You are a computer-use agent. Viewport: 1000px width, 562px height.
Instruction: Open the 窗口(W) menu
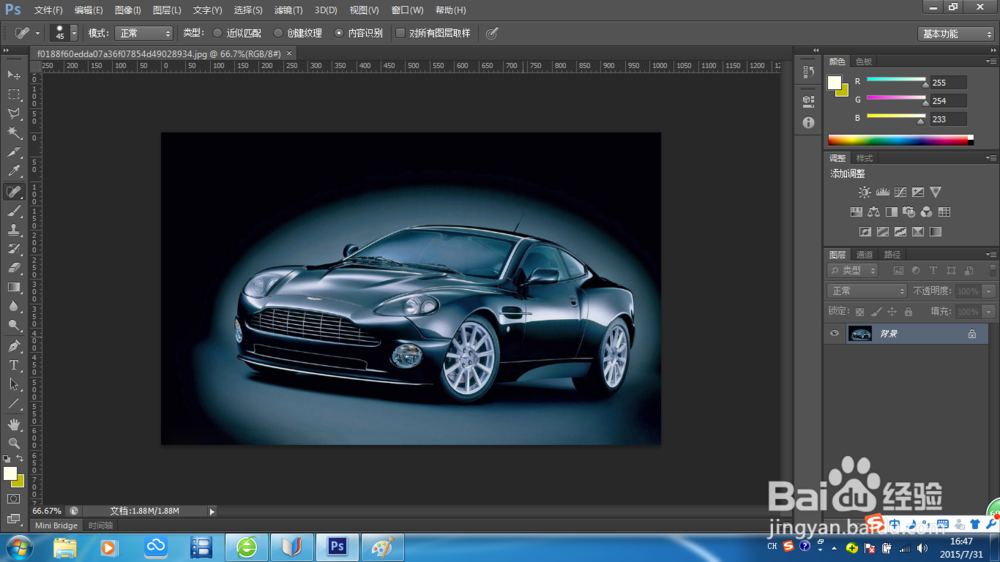tap(407, 10)
